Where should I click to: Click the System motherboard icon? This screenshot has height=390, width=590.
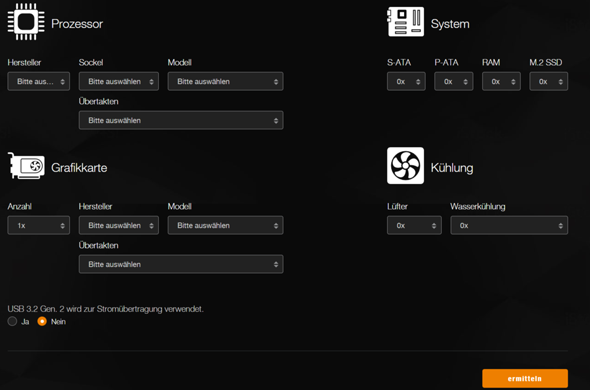point(406,22)
